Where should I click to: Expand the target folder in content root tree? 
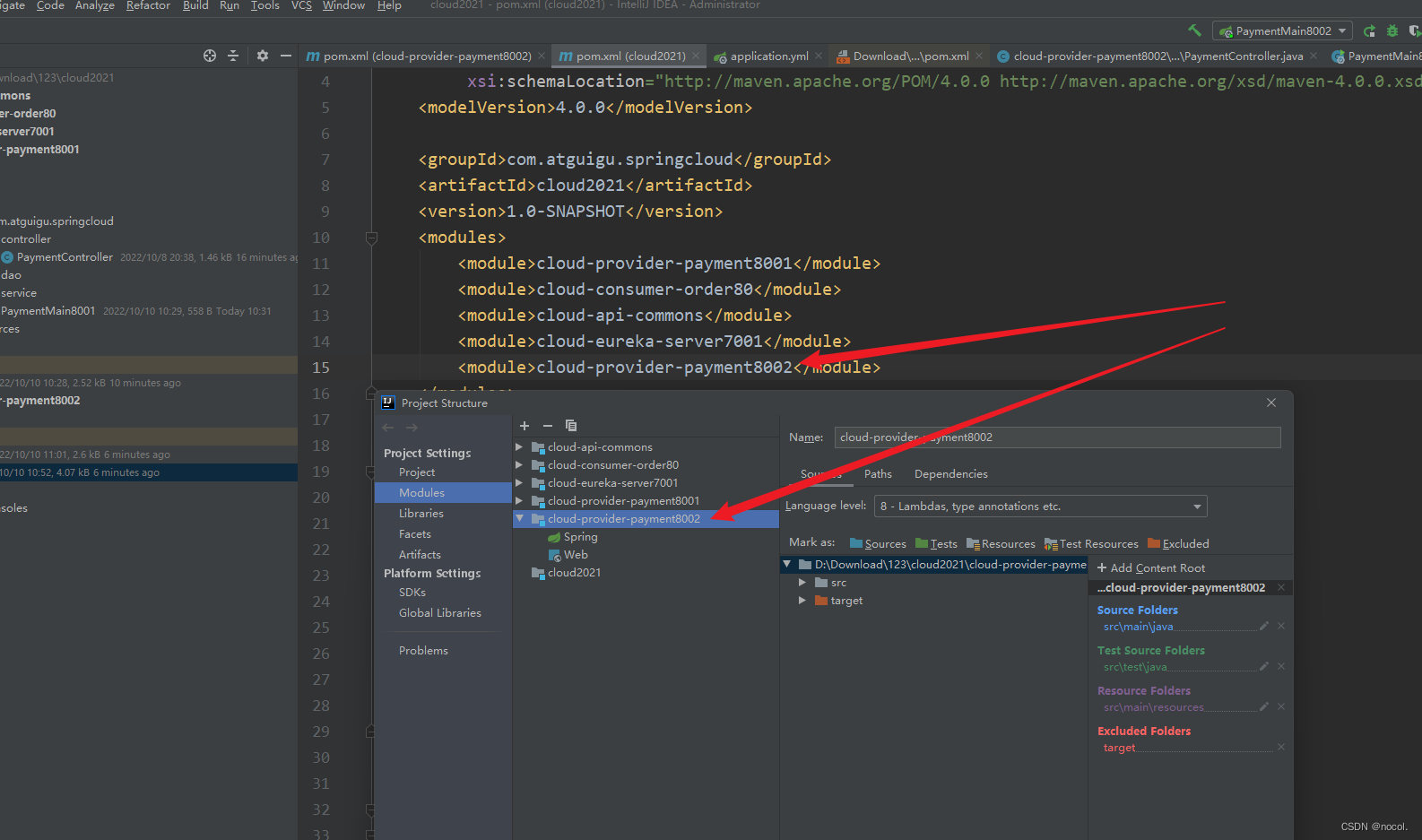[x=802, y=601]
